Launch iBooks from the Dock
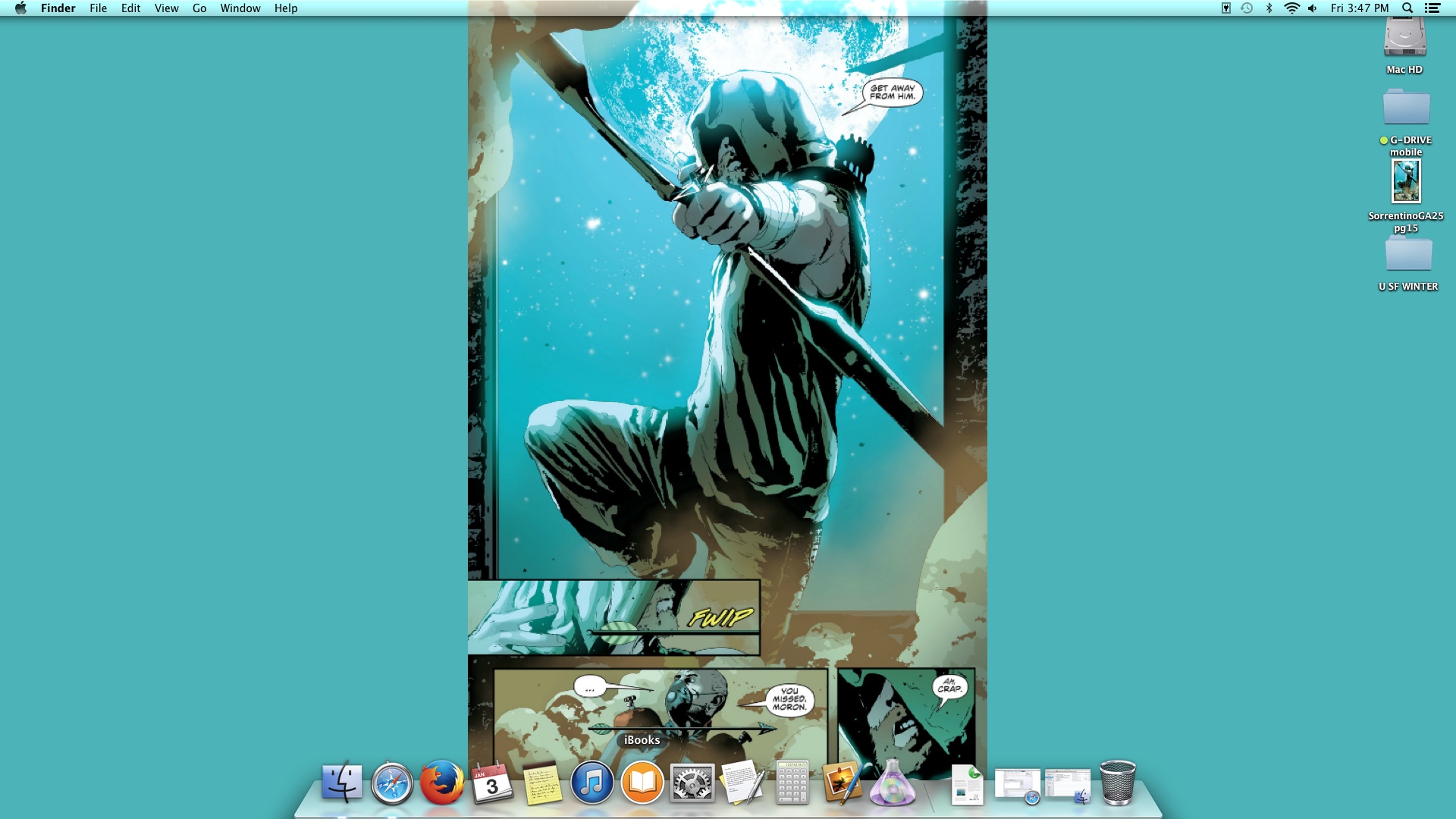Image resolution: width=1456 pixels, height=819 pixels. (x=642, y=783)
